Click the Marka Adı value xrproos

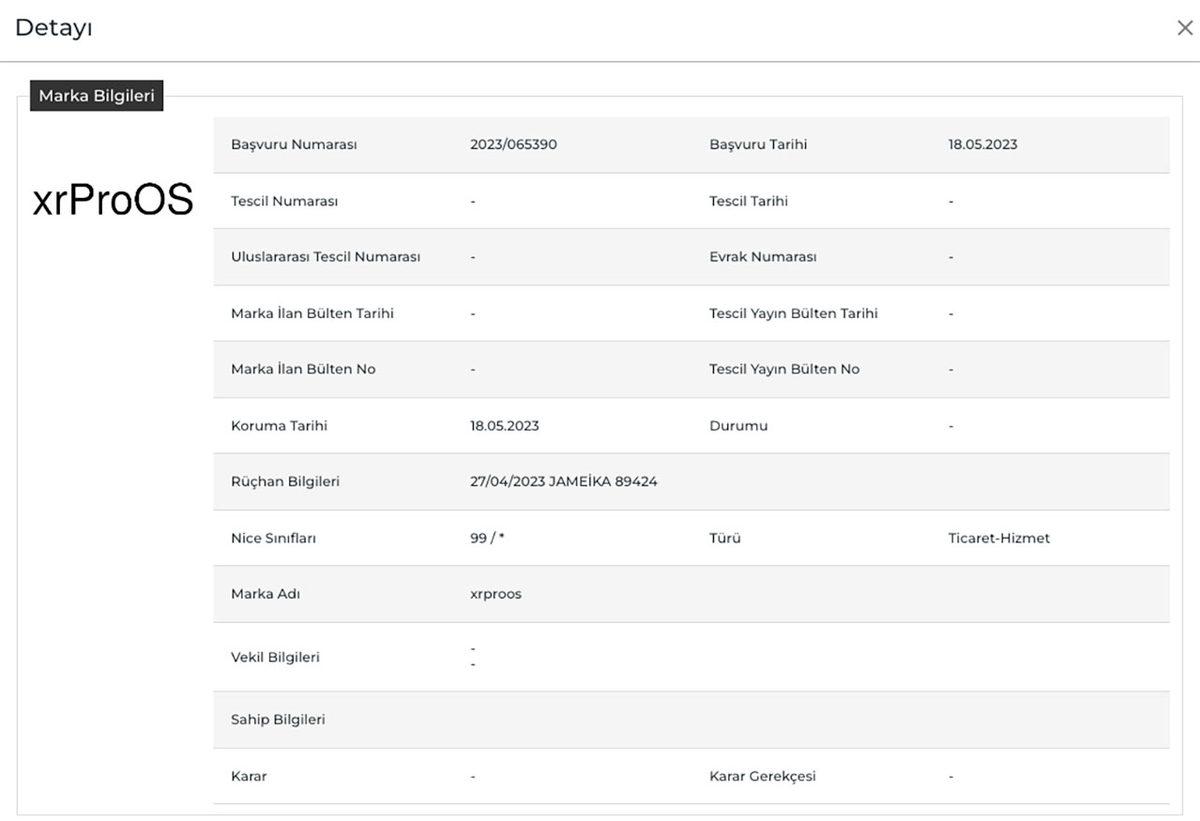(x=495, y=594)
